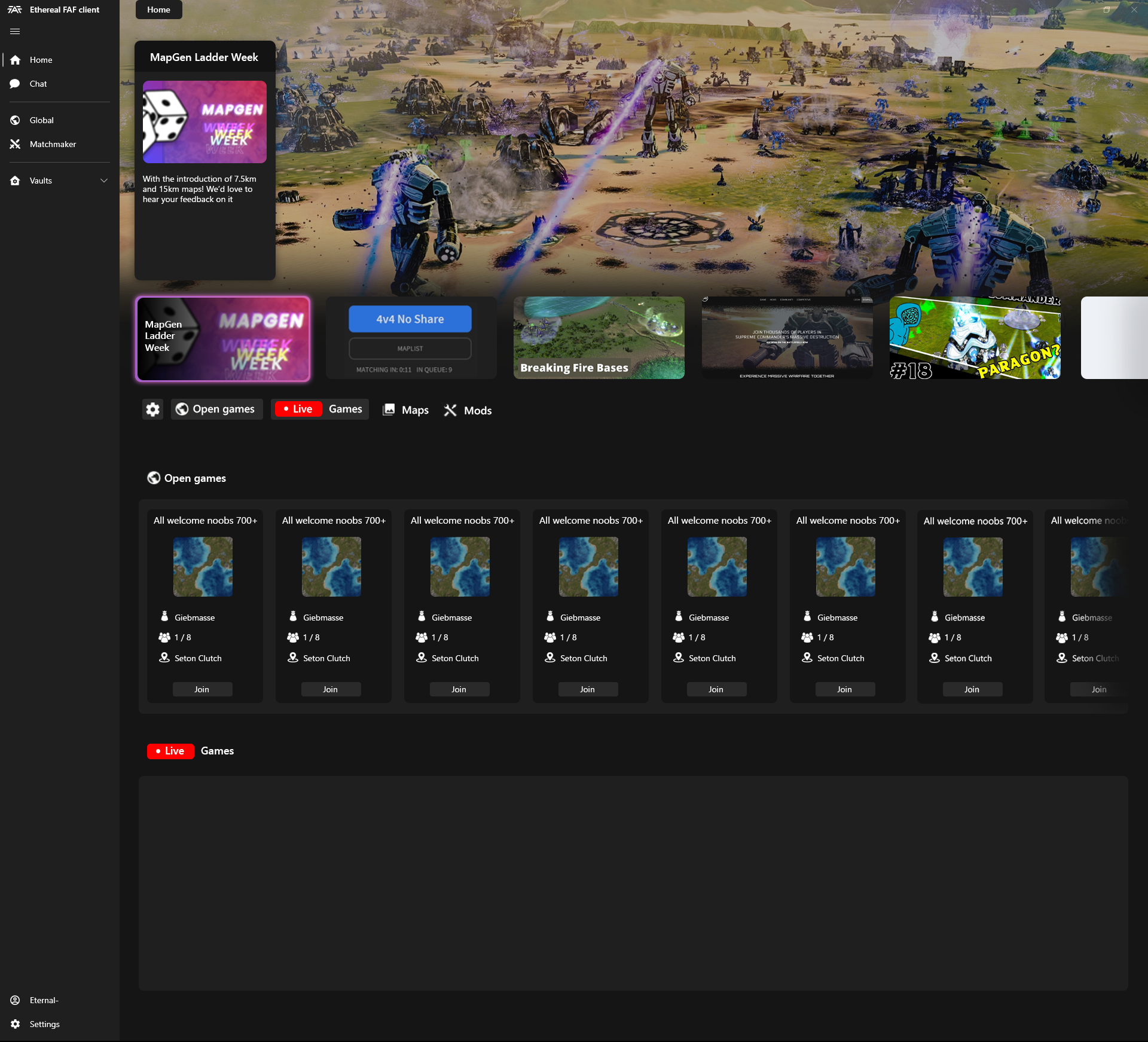Click the seventh game's map preview
The width and height of the screenshot is (1148, 1042).
[x=973, y=567]
